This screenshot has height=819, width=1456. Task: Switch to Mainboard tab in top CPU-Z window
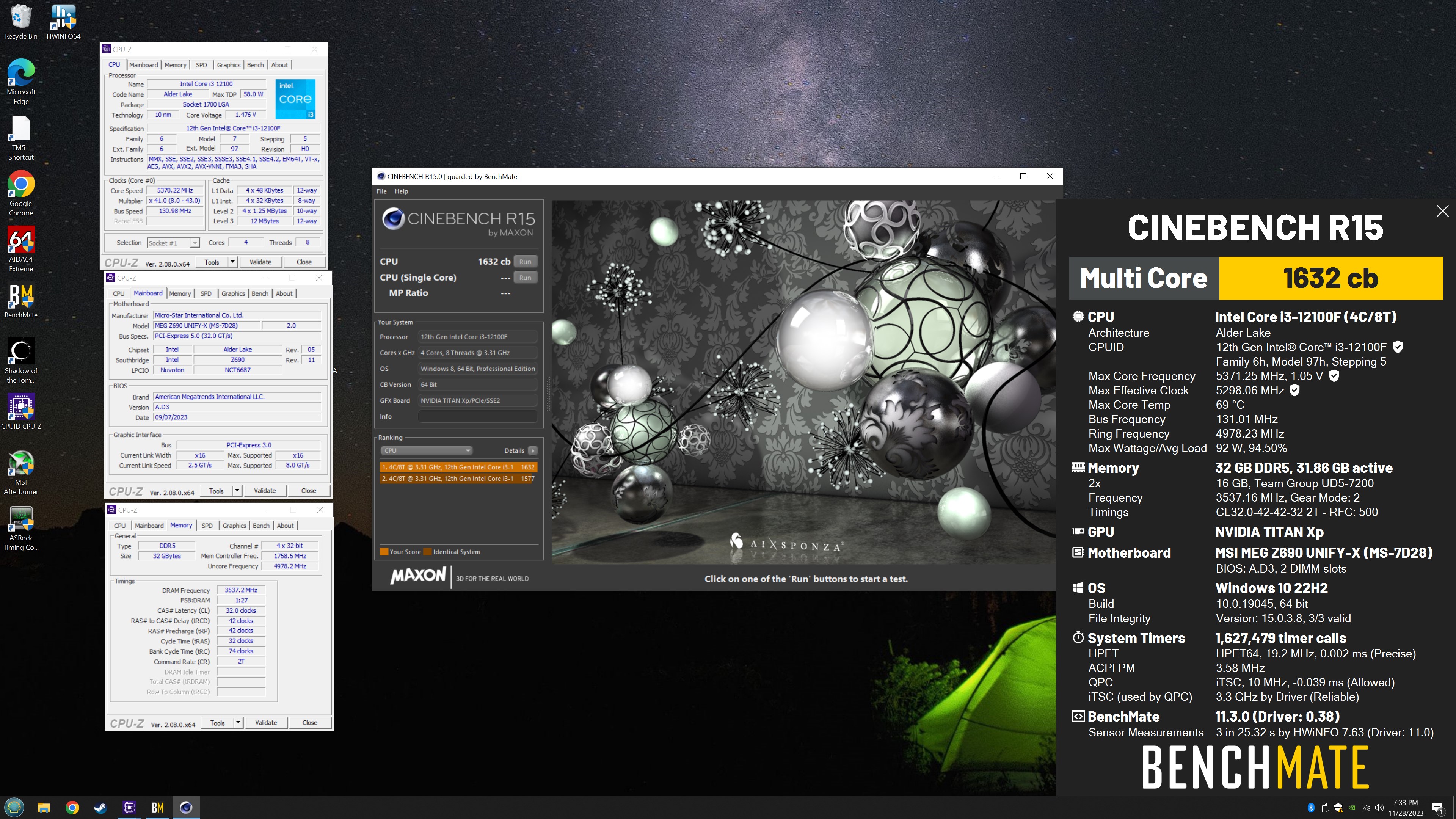coord(144,65)
